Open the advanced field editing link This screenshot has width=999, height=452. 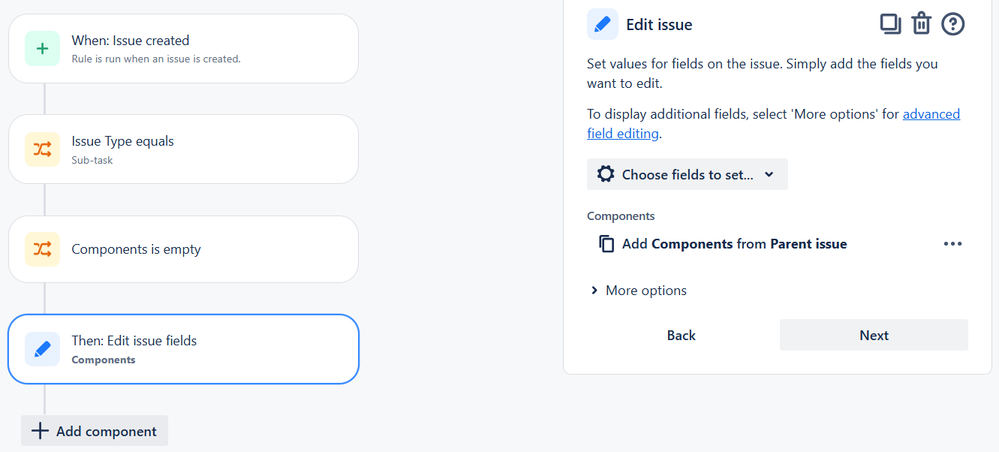pos(773,124)
